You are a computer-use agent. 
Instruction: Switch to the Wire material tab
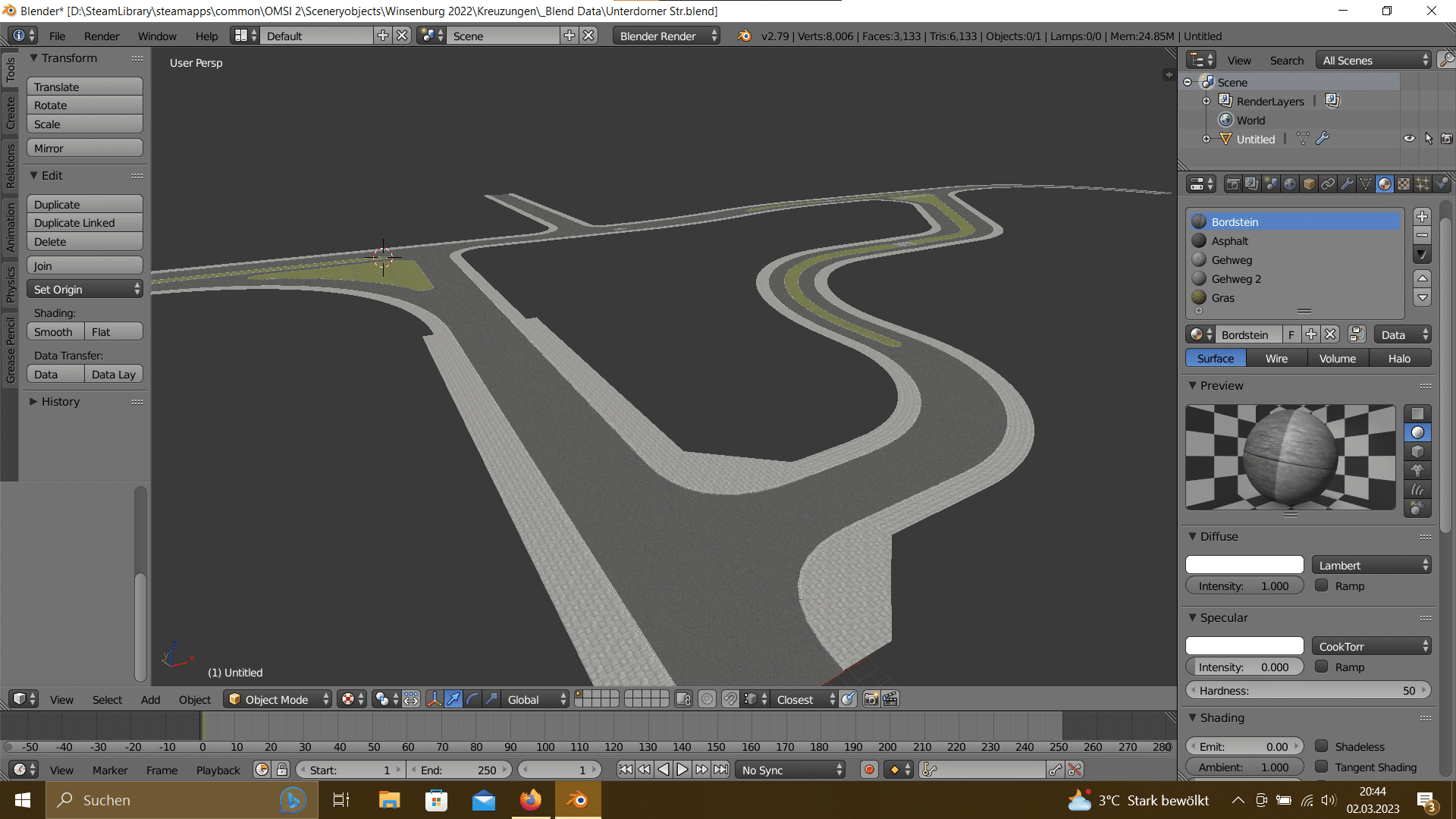[x=1276, y=358]
